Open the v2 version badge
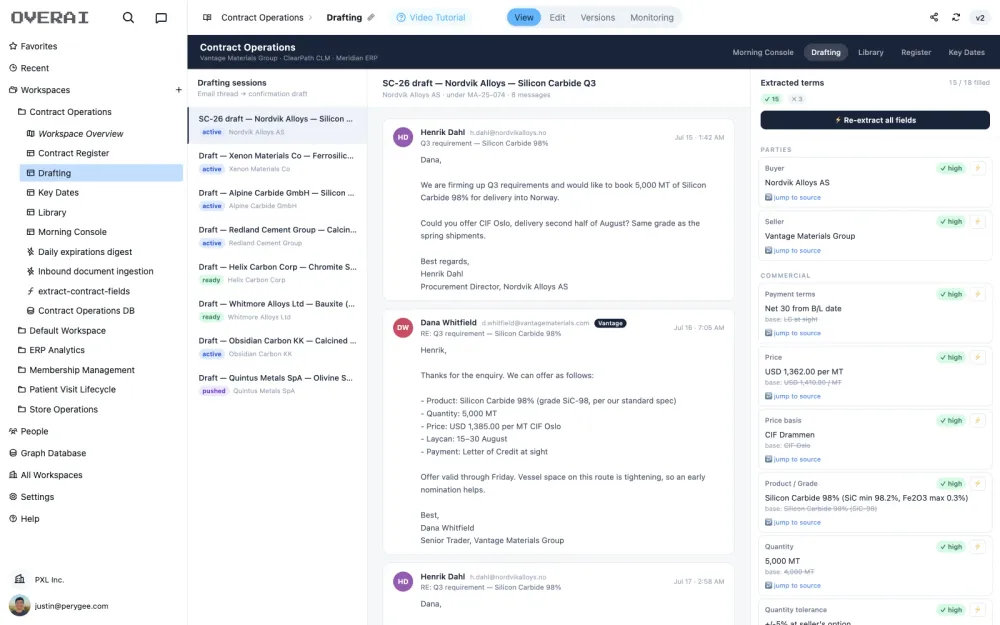The width and height of the screenshot is (1000, 625). pyautogui.click(x=980, y=17)
